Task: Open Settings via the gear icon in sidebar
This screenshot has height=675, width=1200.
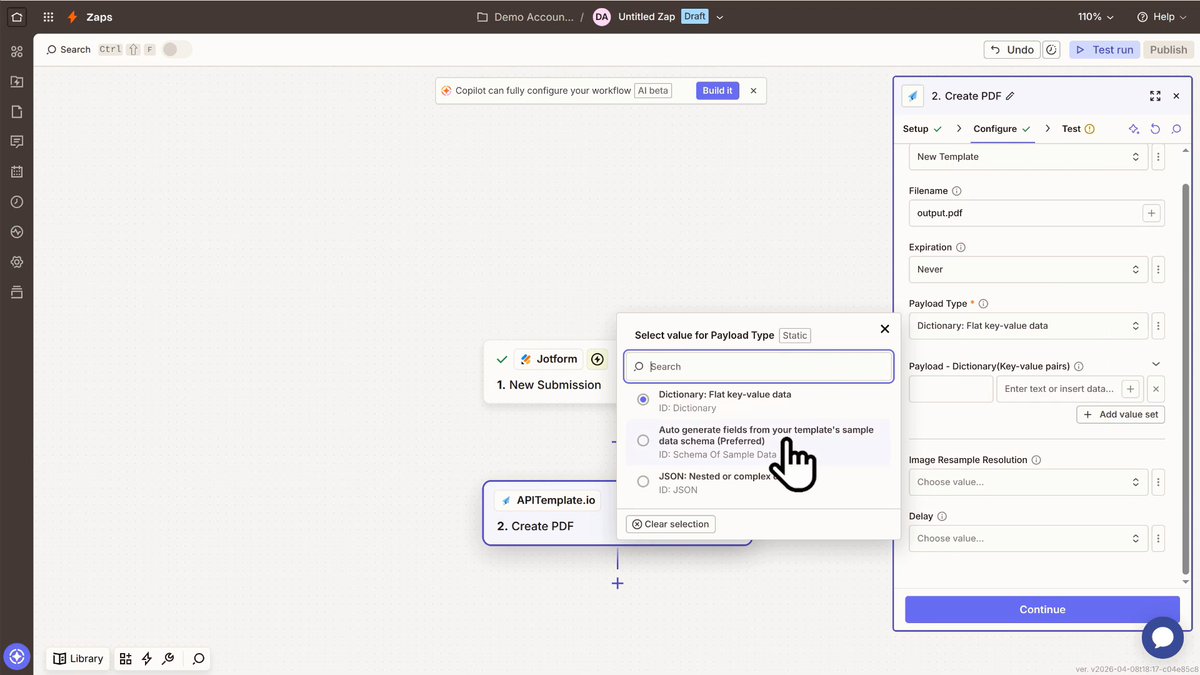Action: (x=16, y=262)
